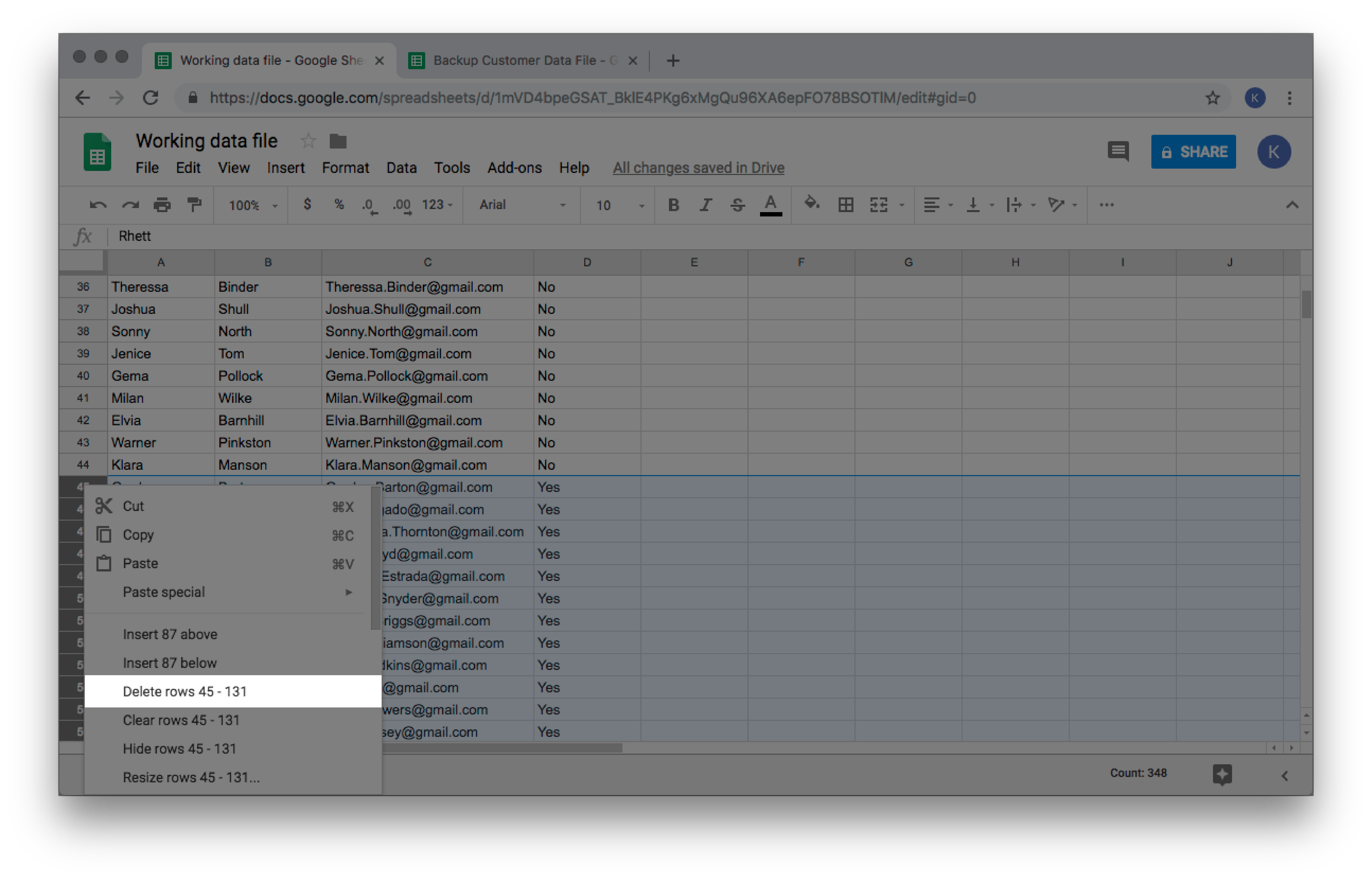Expand the Paste special submenu

[228, 592]
